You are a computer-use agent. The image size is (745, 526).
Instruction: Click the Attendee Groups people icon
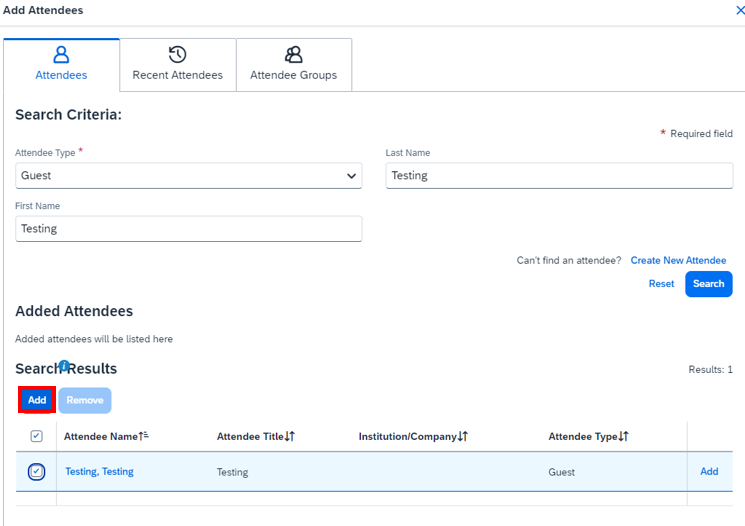point(293,55)
